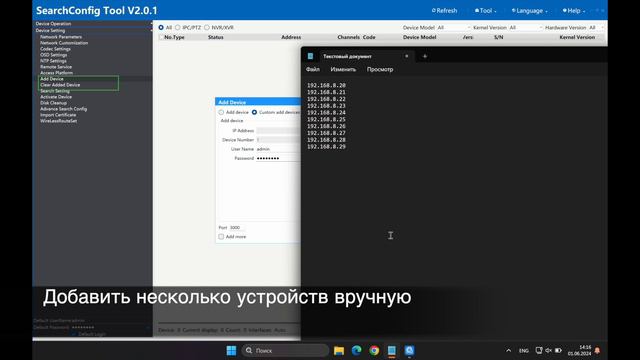Switch the ENG input language indicator
Screen dimensions: 640x360
pyautogui.click(x=524, y=351)
